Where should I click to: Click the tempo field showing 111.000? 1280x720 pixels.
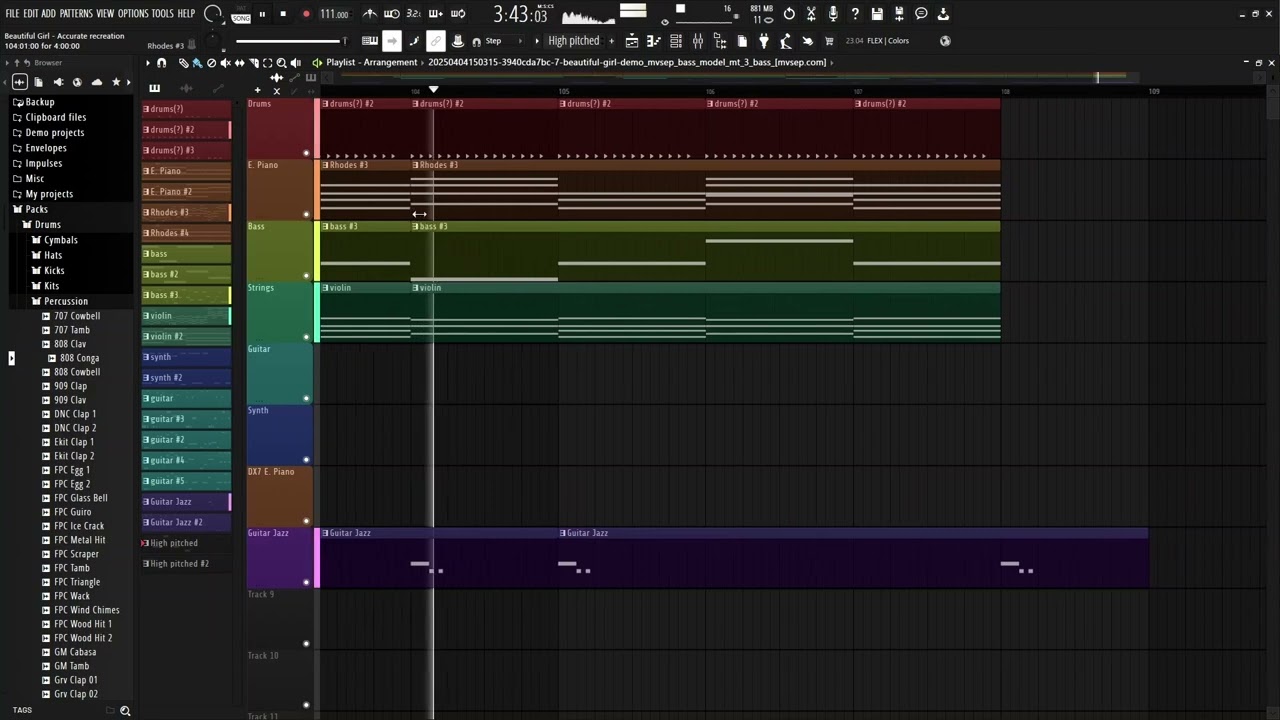[x=335, y=14]
